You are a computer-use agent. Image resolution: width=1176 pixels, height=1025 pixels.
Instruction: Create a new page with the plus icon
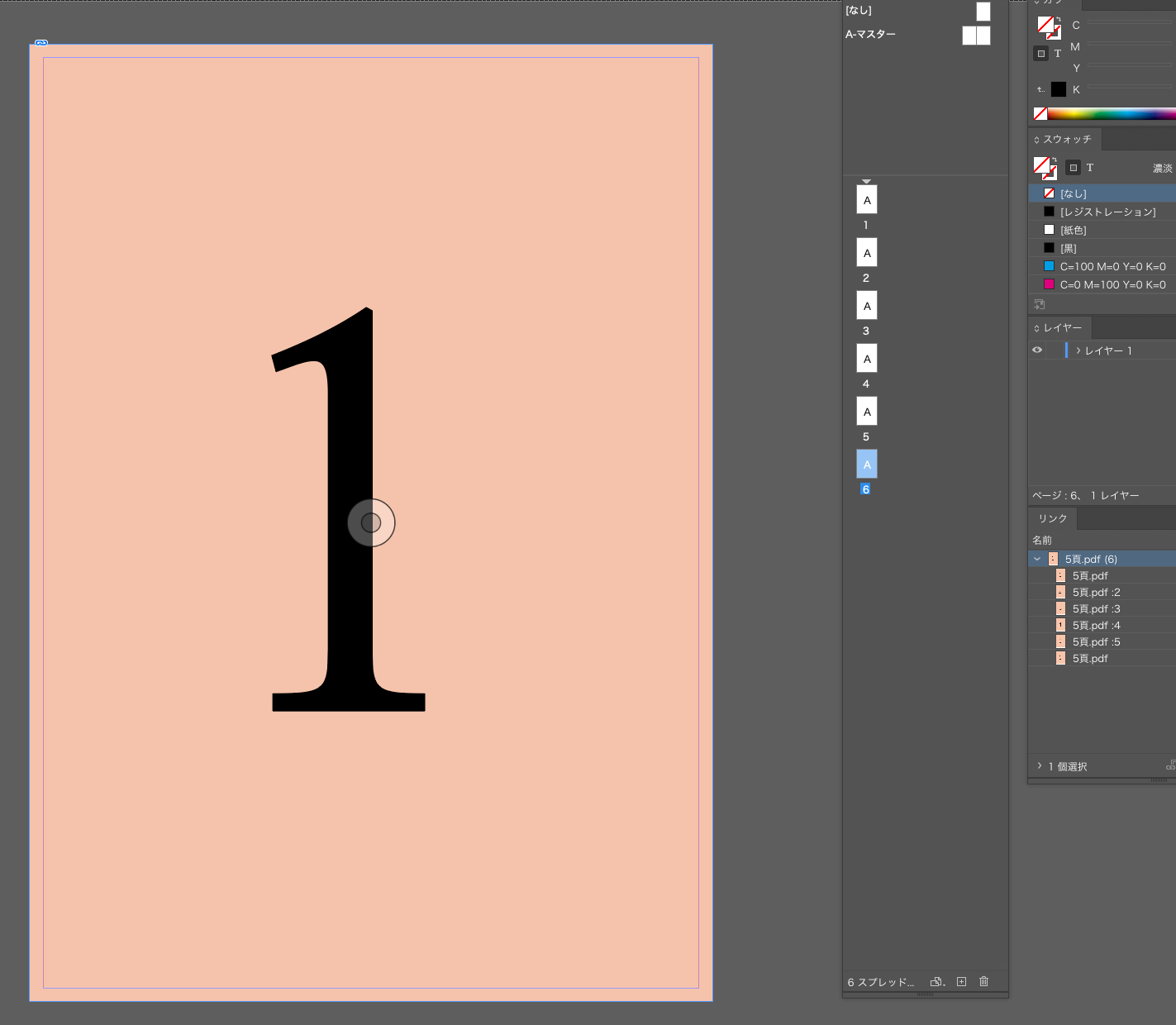961,981
